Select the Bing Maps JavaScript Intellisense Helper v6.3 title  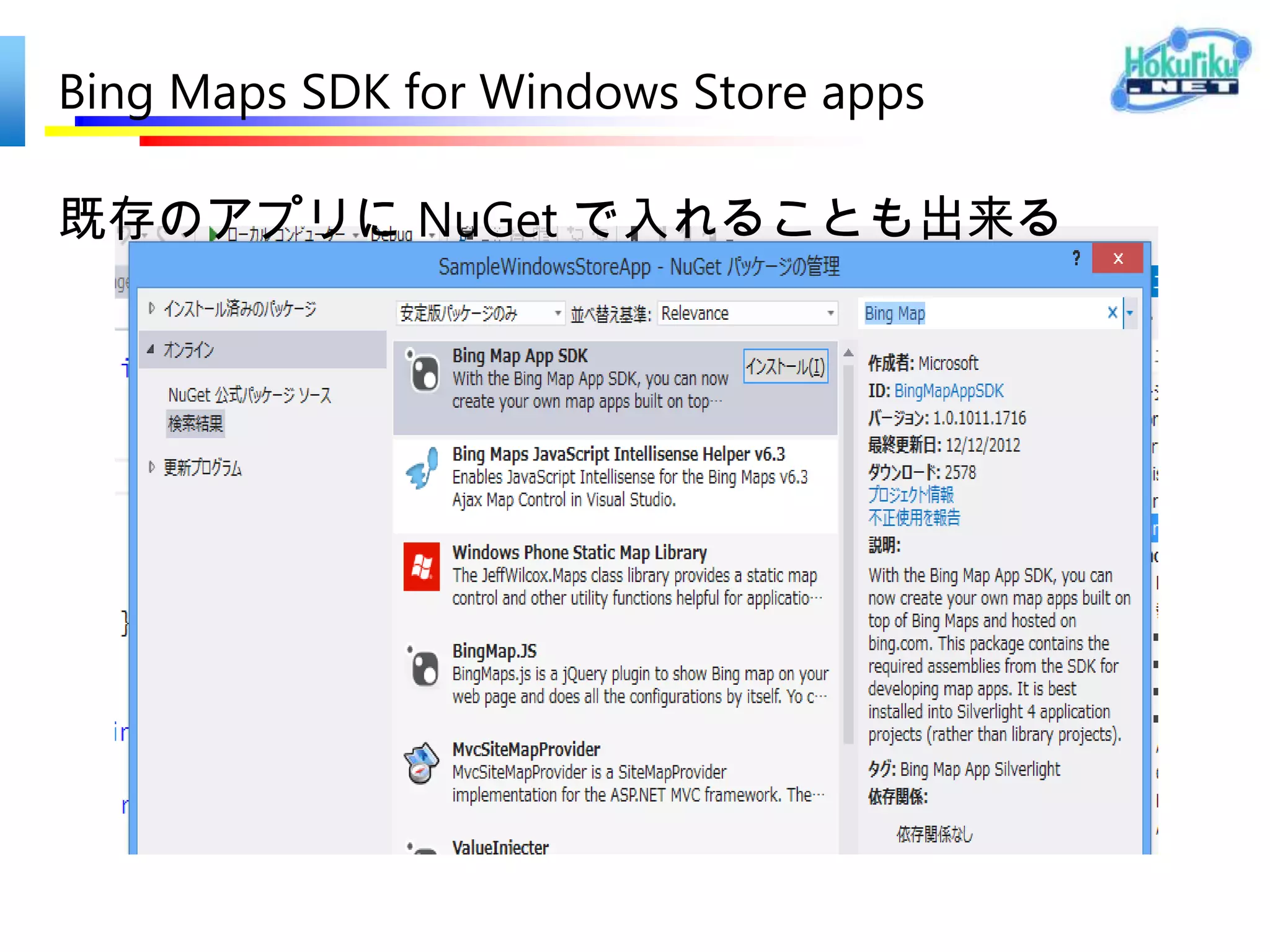(x=619, y=454)
